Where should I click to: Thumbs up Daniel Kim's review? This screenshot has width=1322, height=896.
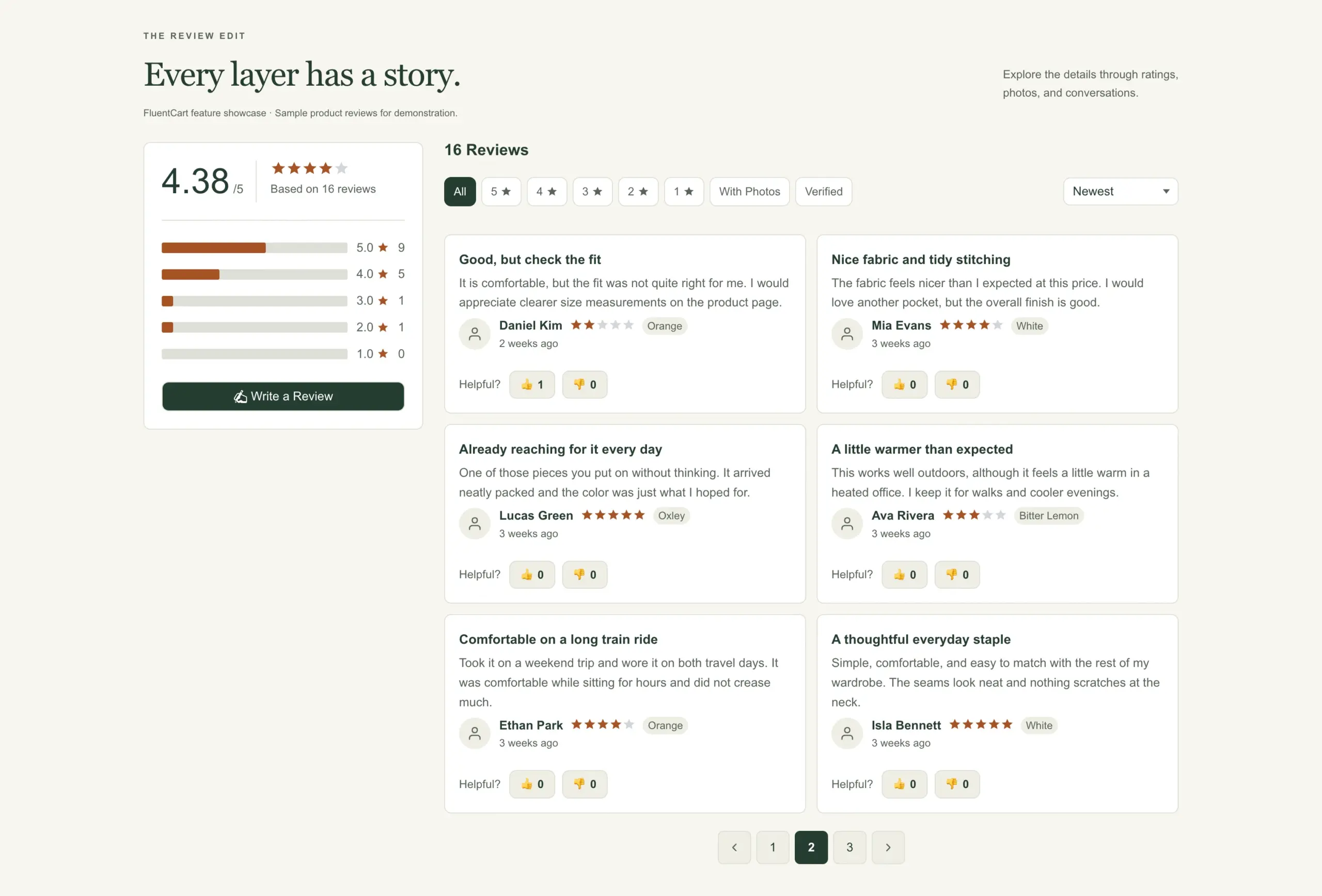tap(531, 385)
